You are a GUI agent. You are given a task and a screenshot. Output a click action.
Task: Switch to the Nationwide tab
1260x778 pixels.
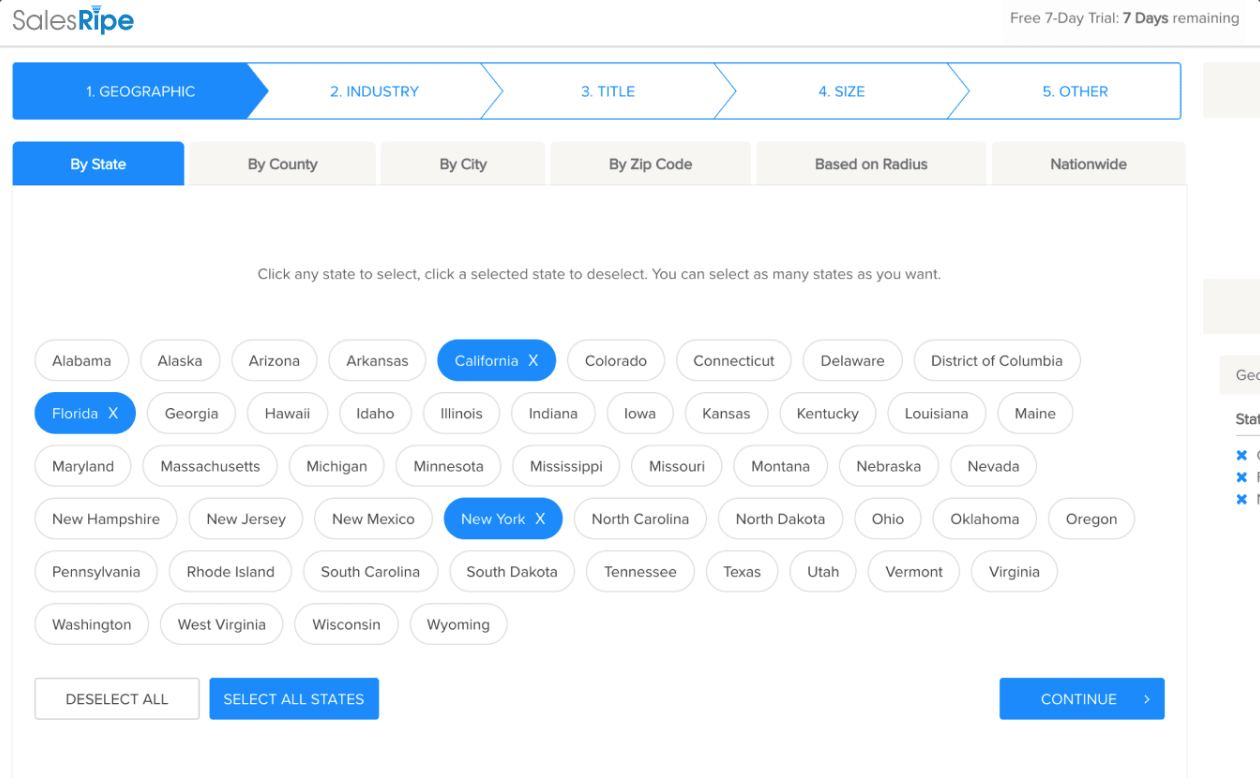1088,164
